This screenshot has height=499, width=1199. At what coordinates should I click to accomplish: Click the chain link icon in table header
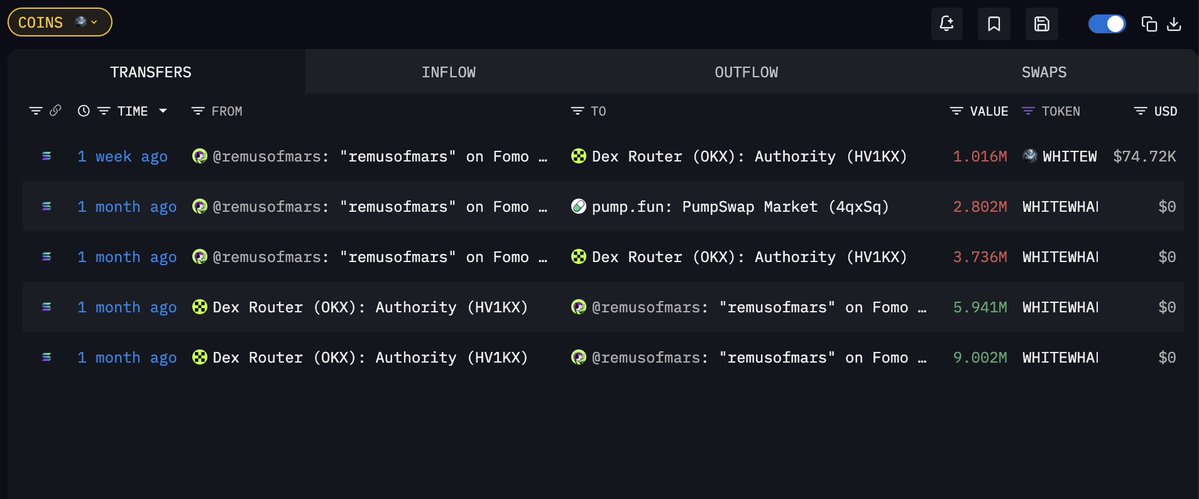pos(56,111)
